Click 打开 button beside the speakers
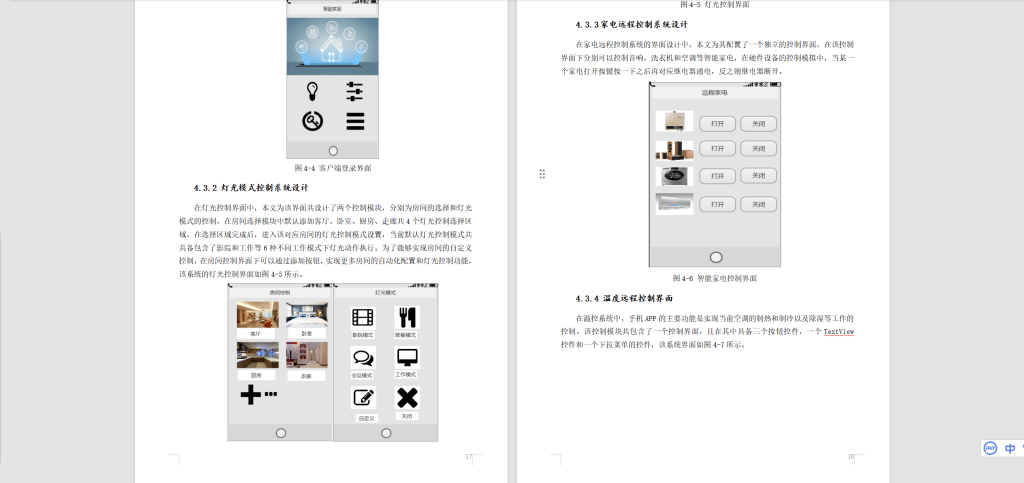 pos(718,148)
